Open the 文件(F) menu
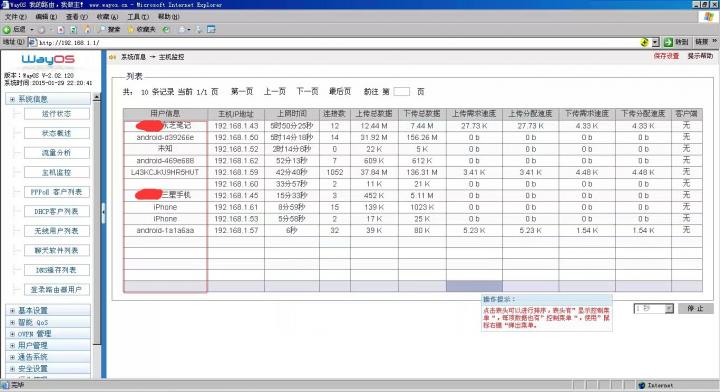This screenshot has height=392, width=720. tap(15, 17)
